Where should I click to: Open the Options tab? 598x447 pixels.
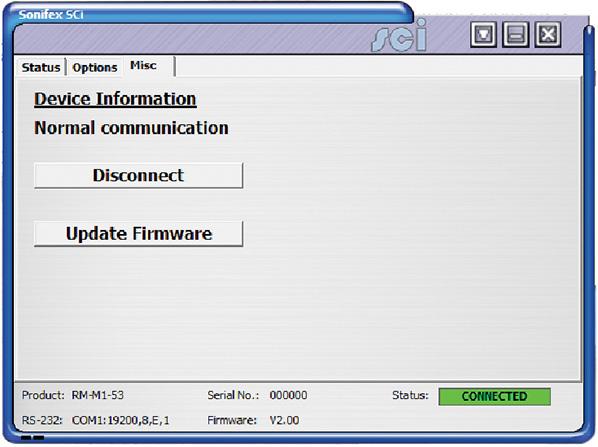pos(95,68)
